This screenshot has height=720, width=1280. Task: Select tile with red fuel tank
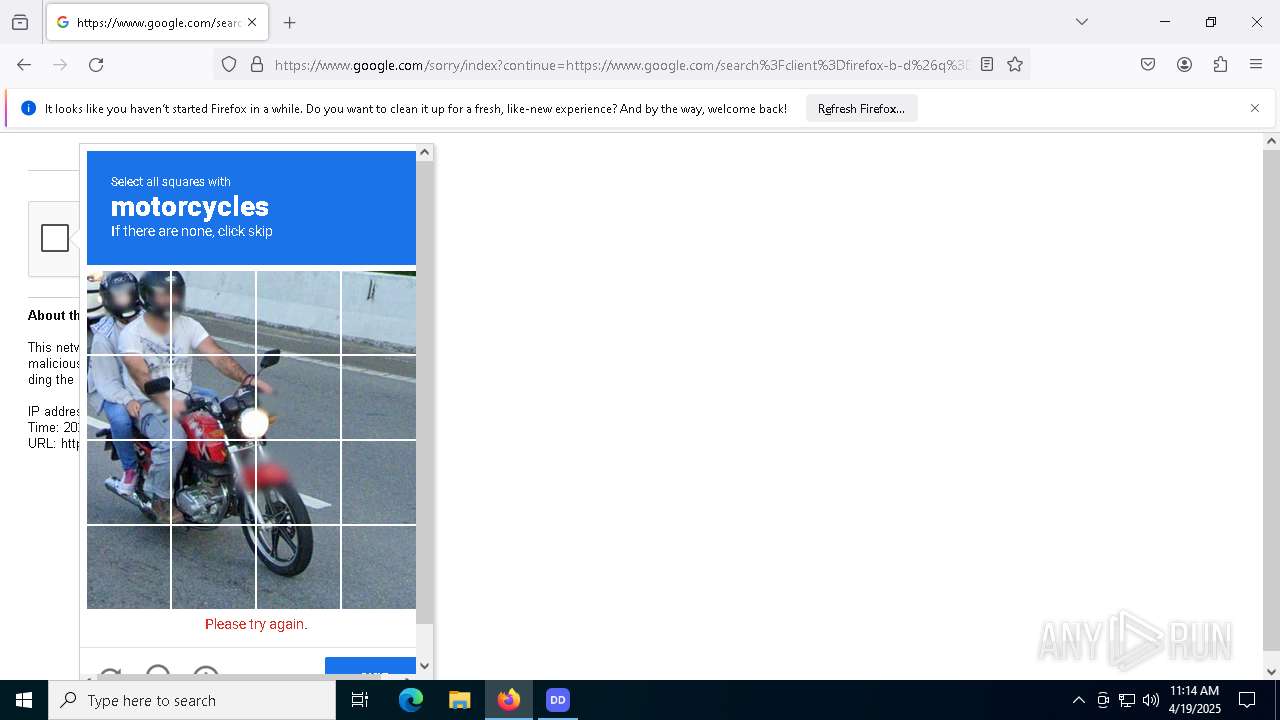pyautogui.click(x=213, y=397)
